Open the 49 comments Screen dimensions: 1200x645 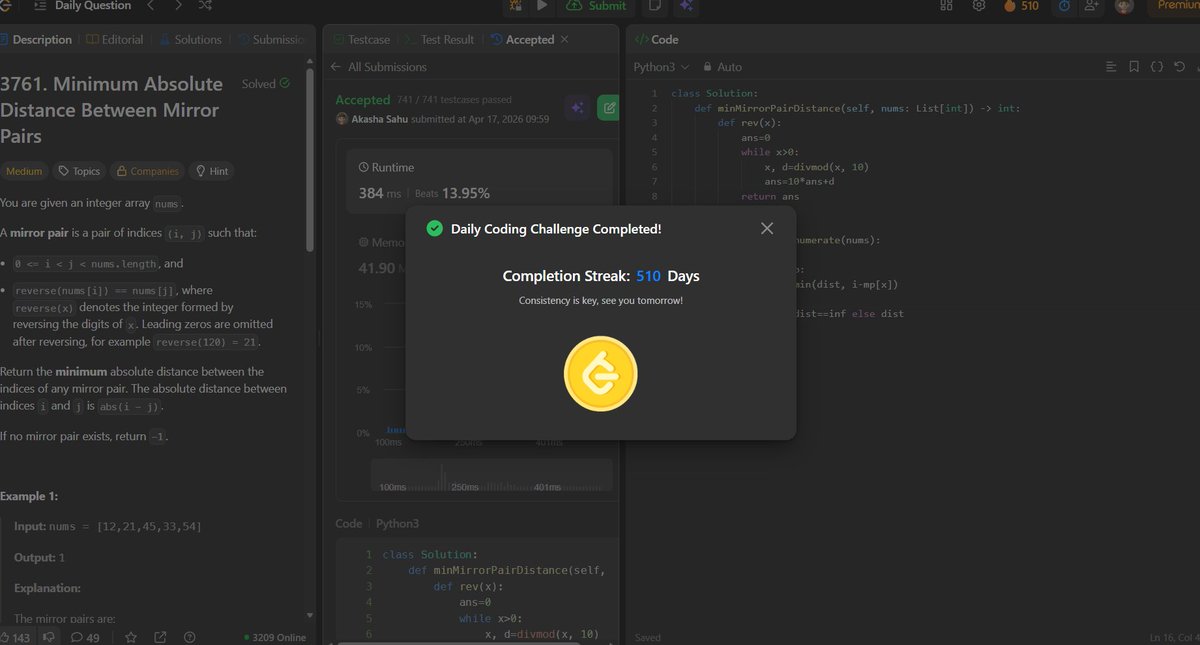point(84,638)
